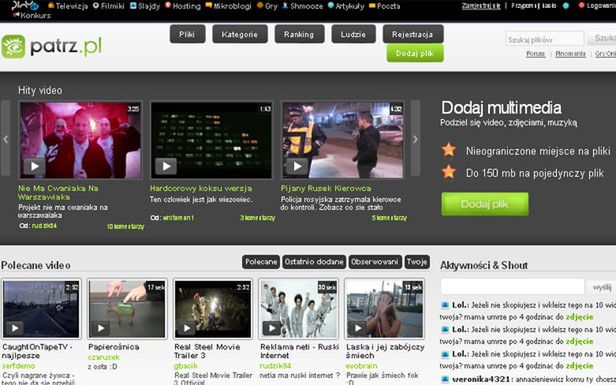
Task: Open the Zarejestruj się link
Action: tap(481, 6)
